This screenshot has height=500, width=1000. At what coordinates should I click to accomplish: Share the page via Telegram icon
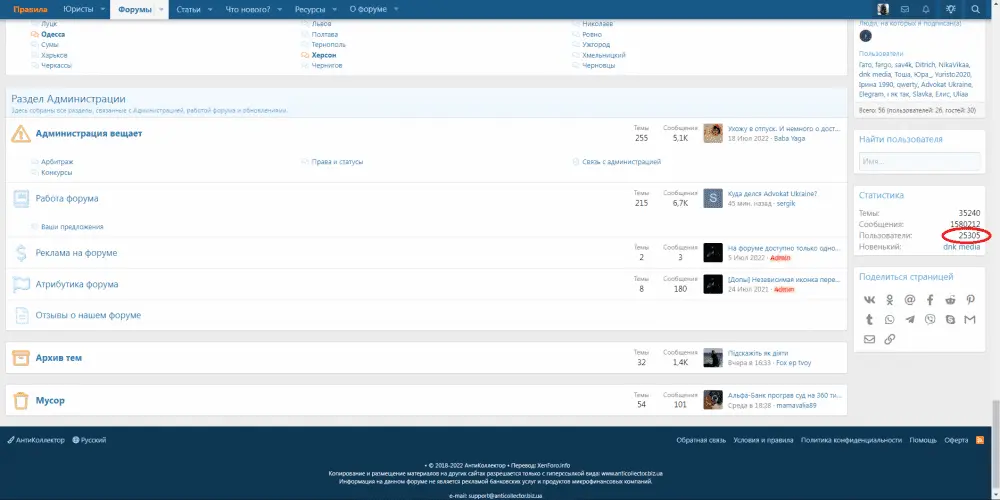point(909,319)
